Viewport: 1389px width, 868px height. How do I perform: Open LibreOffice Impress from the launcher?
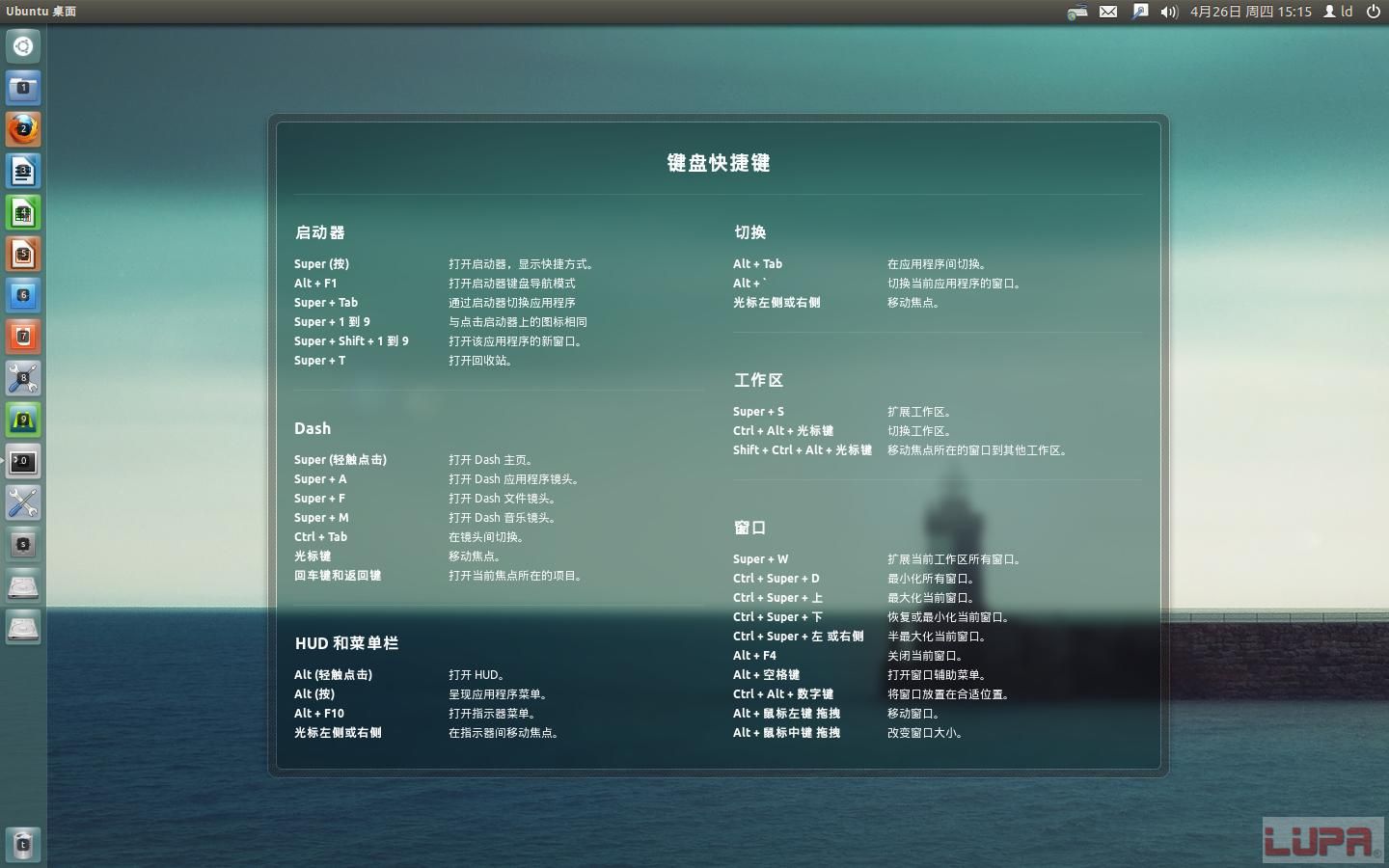tap(23, 254)
